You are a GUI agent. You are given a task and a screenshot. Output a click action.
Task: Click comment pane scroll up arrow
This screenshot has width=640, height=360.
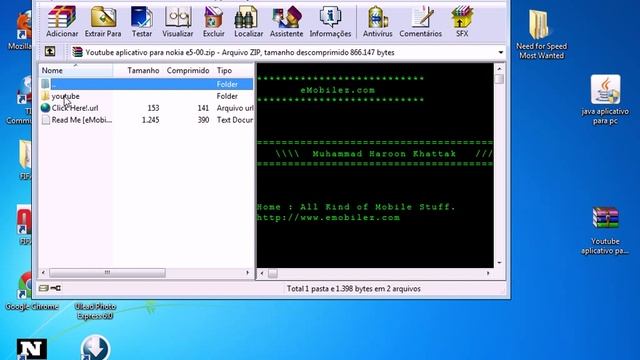pyautogui.click(x=499, y=69)
